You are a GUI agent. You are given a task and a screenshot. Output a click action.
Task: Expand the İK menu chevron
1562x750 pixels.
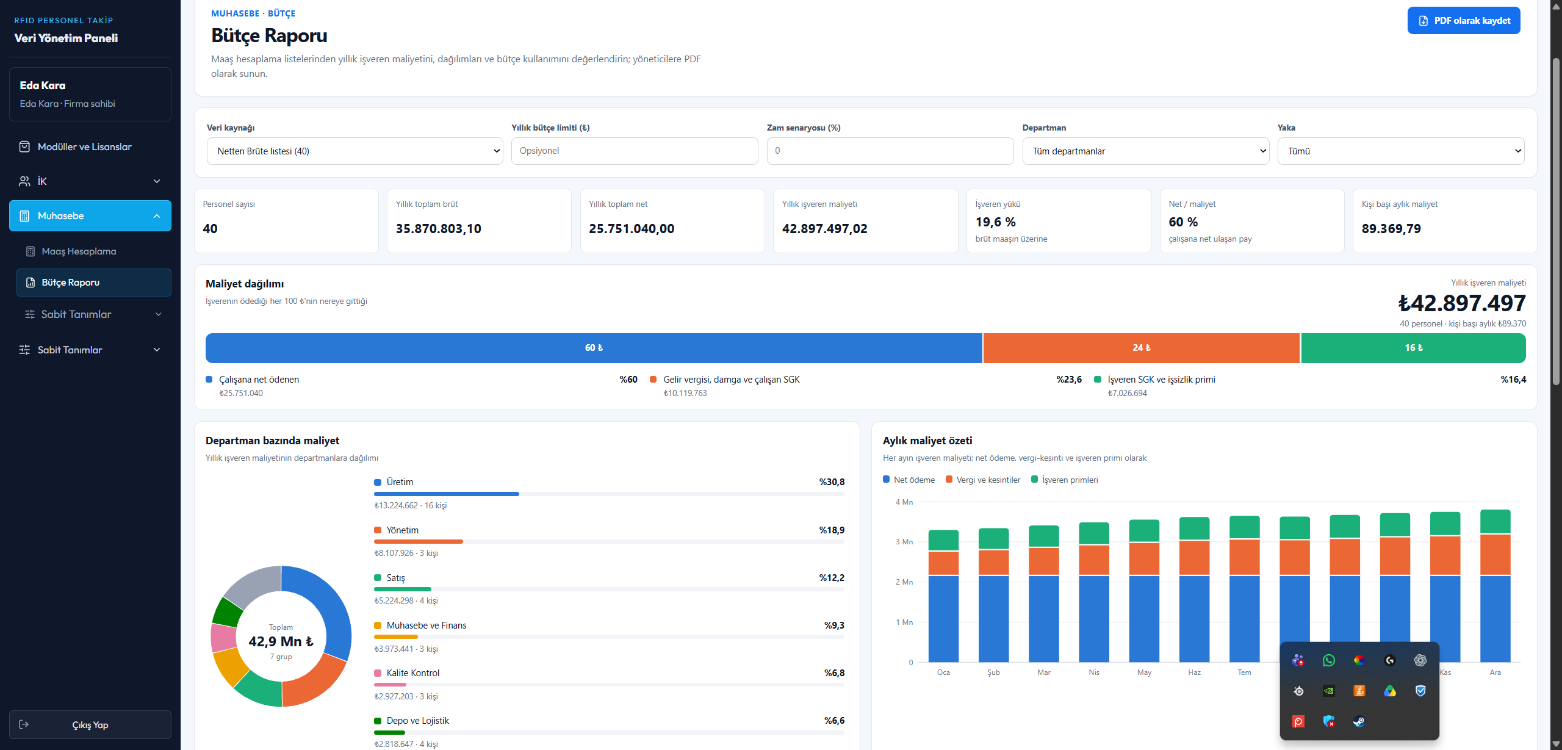[157, 181]
